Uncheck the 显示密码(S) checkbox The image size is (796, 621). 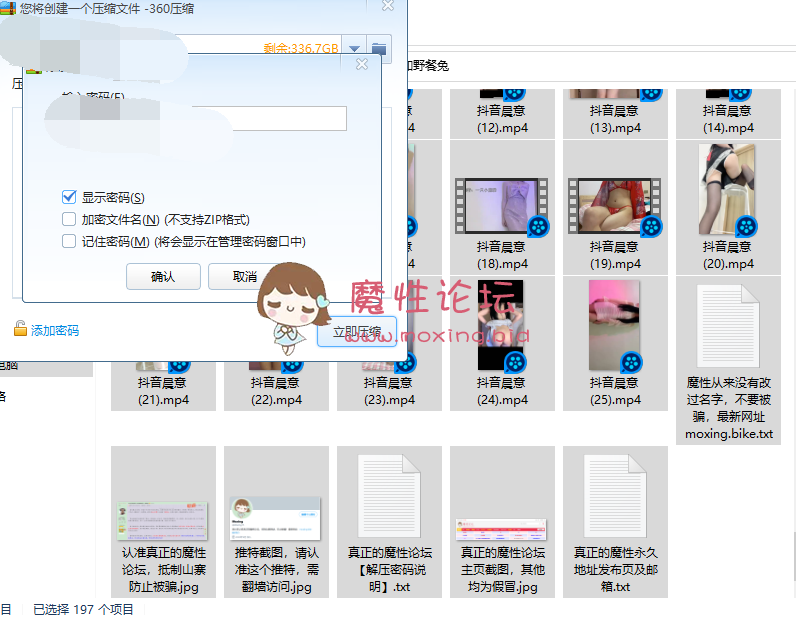point(69,197)
